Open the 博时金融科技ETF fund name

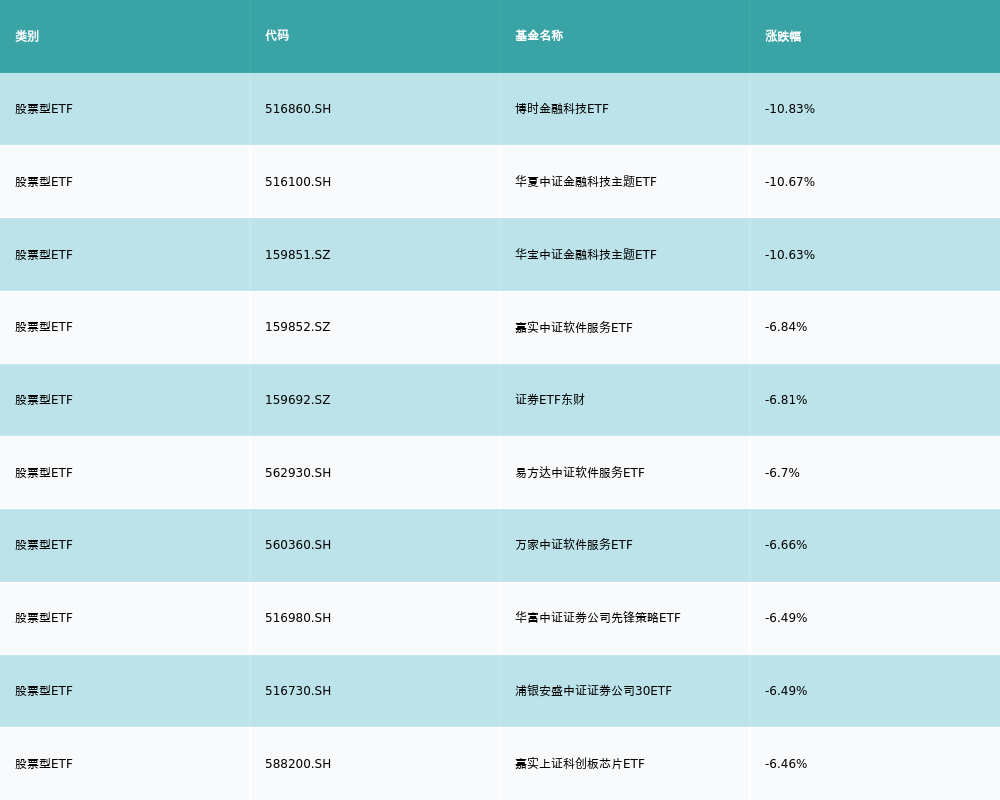562,109
